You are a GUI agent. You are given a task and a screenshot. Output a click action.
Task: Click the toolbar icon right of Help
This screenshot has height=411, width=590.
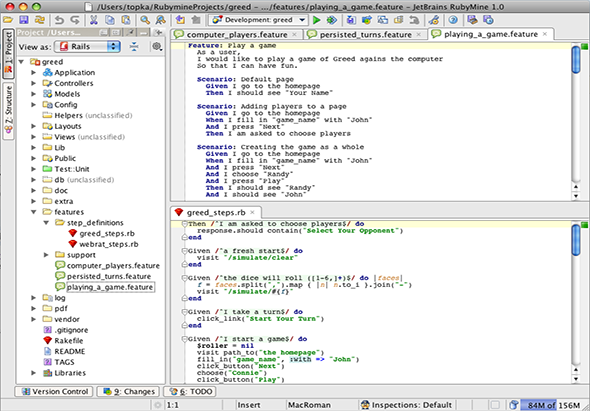[472, 20]
